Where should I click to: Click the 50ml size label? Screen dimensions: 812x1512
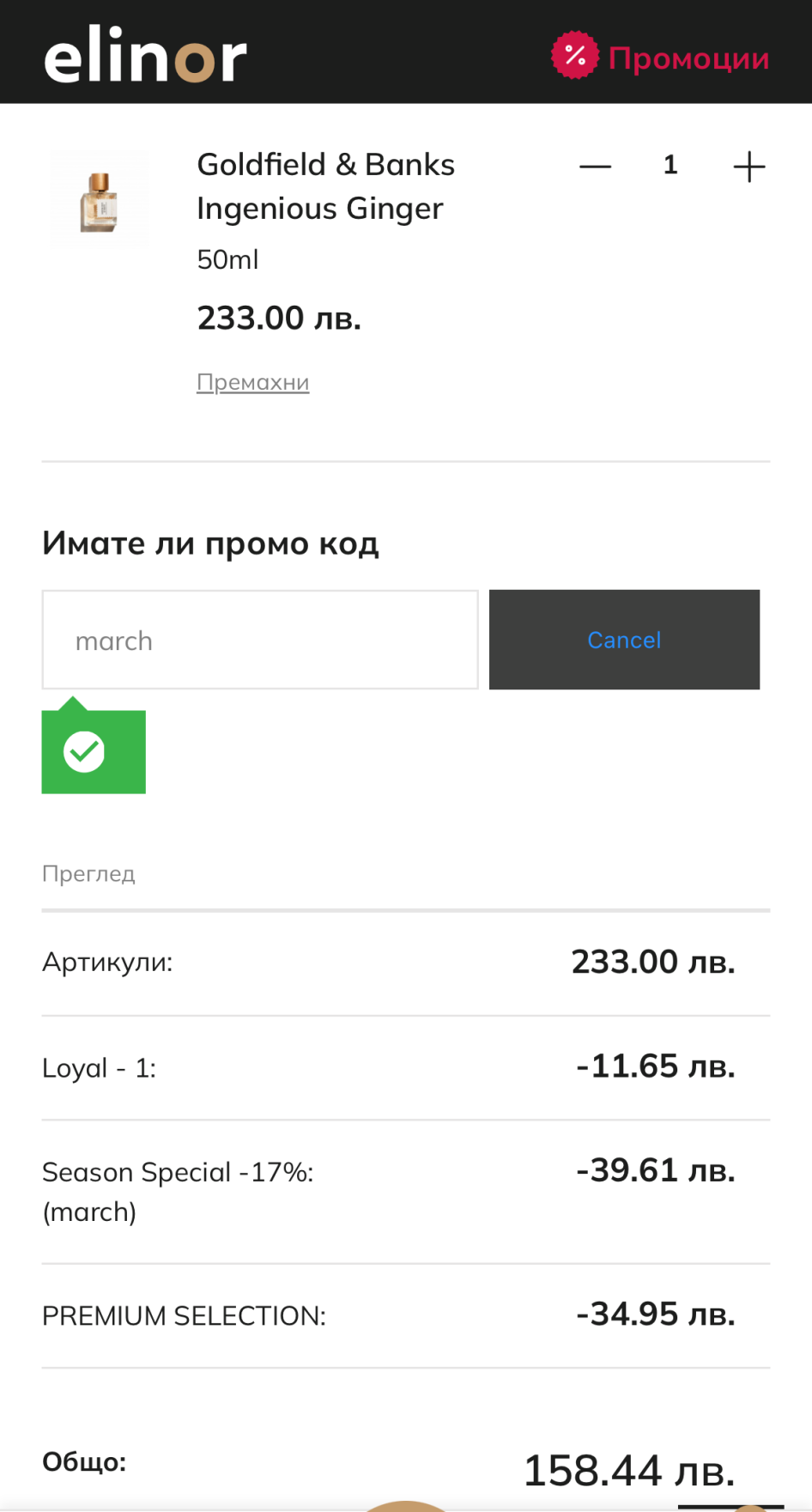227,259
